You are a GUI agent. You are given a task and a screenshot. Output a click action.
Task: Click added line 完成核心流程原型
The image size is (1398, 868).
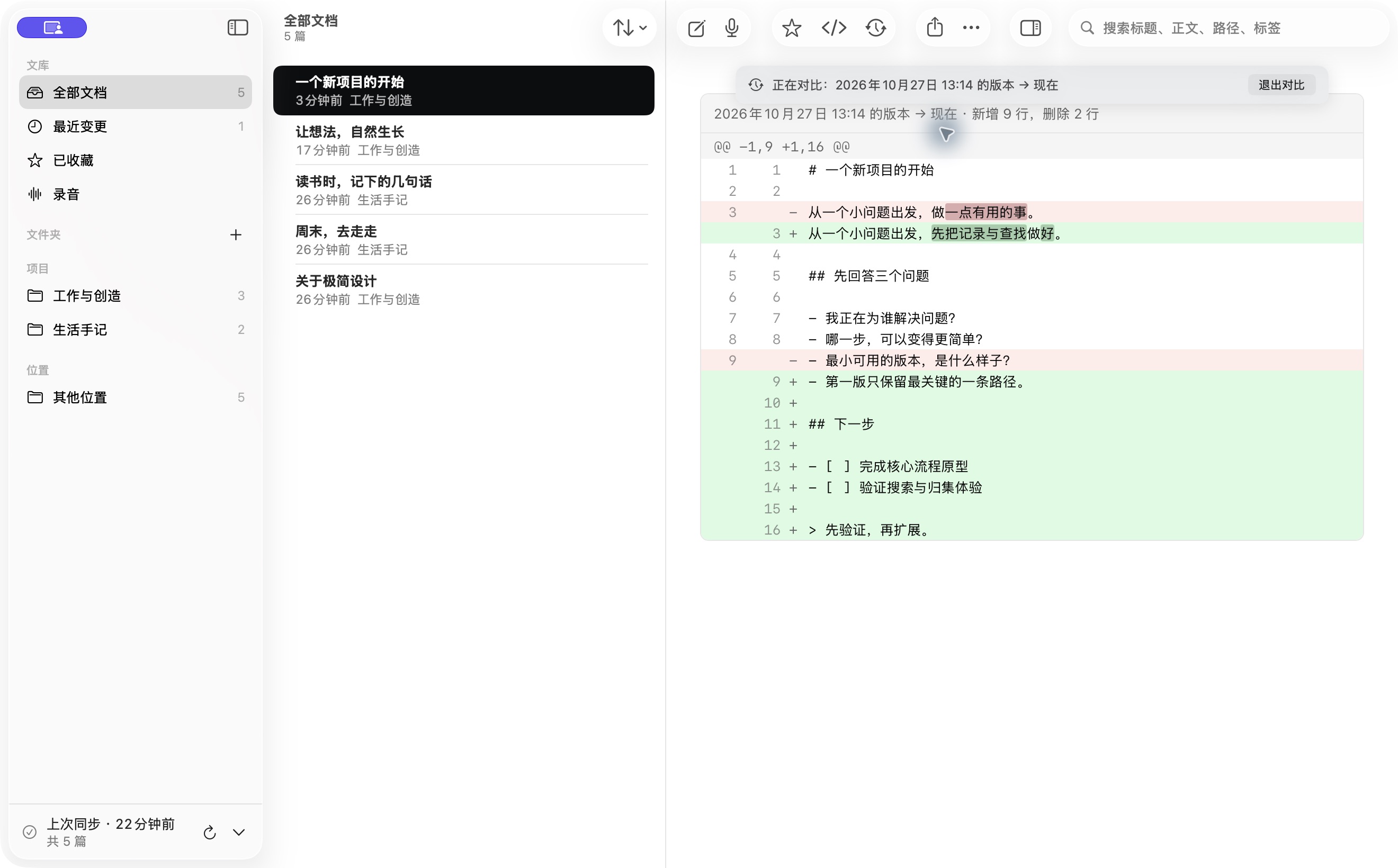pyautogui.click(x=1032, y=466)
